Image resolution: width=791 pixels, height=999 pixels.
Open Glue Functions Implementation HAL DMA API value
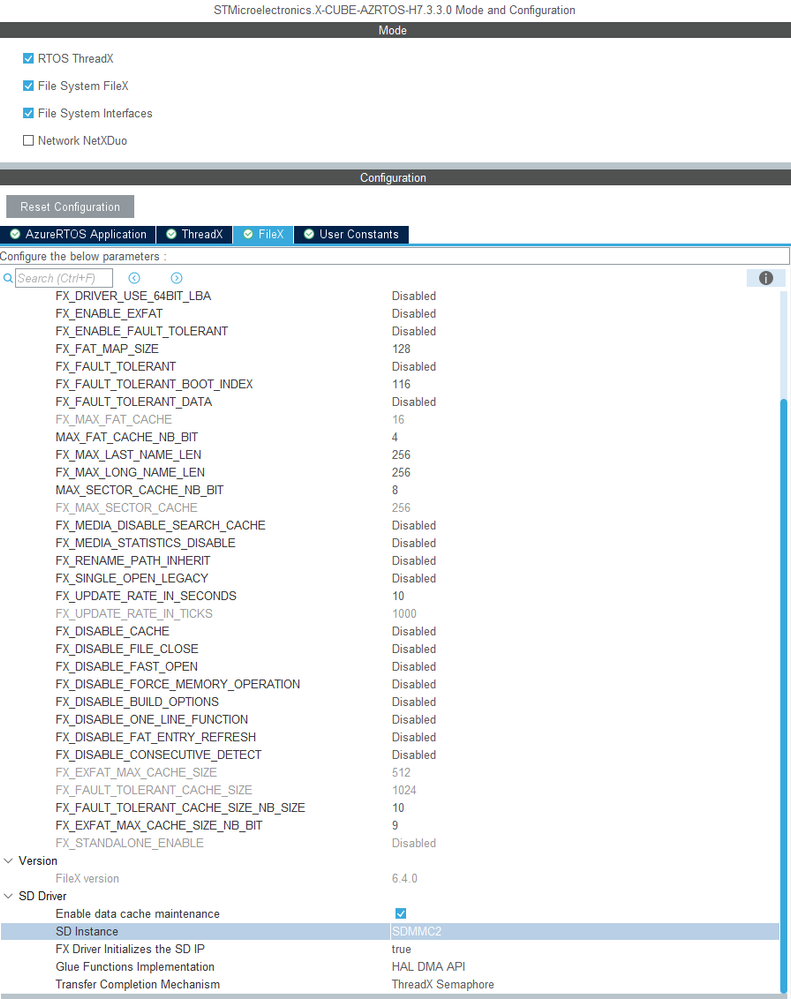428,967
